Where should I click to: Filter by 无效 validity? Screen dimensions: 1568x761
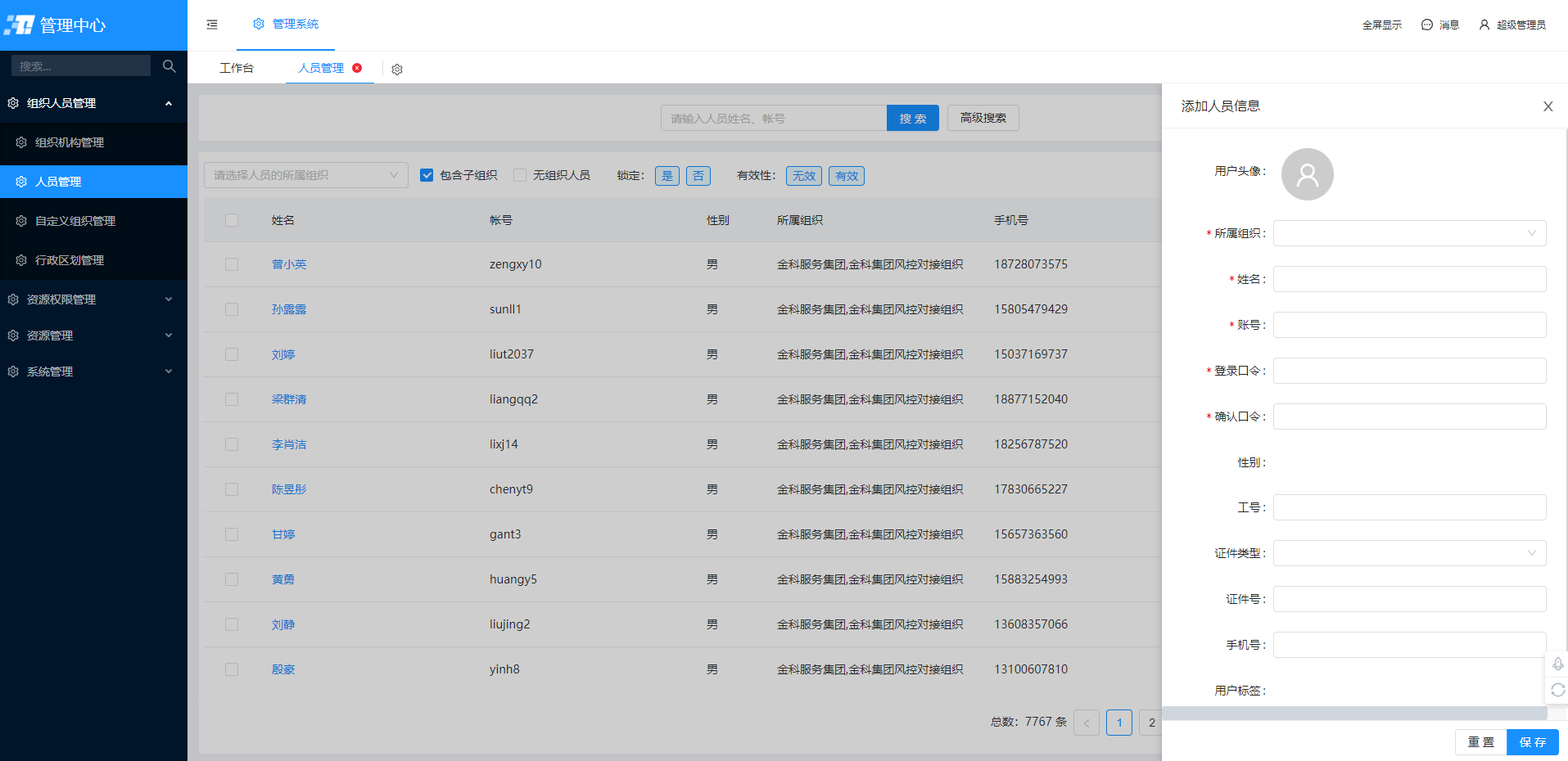804,176
